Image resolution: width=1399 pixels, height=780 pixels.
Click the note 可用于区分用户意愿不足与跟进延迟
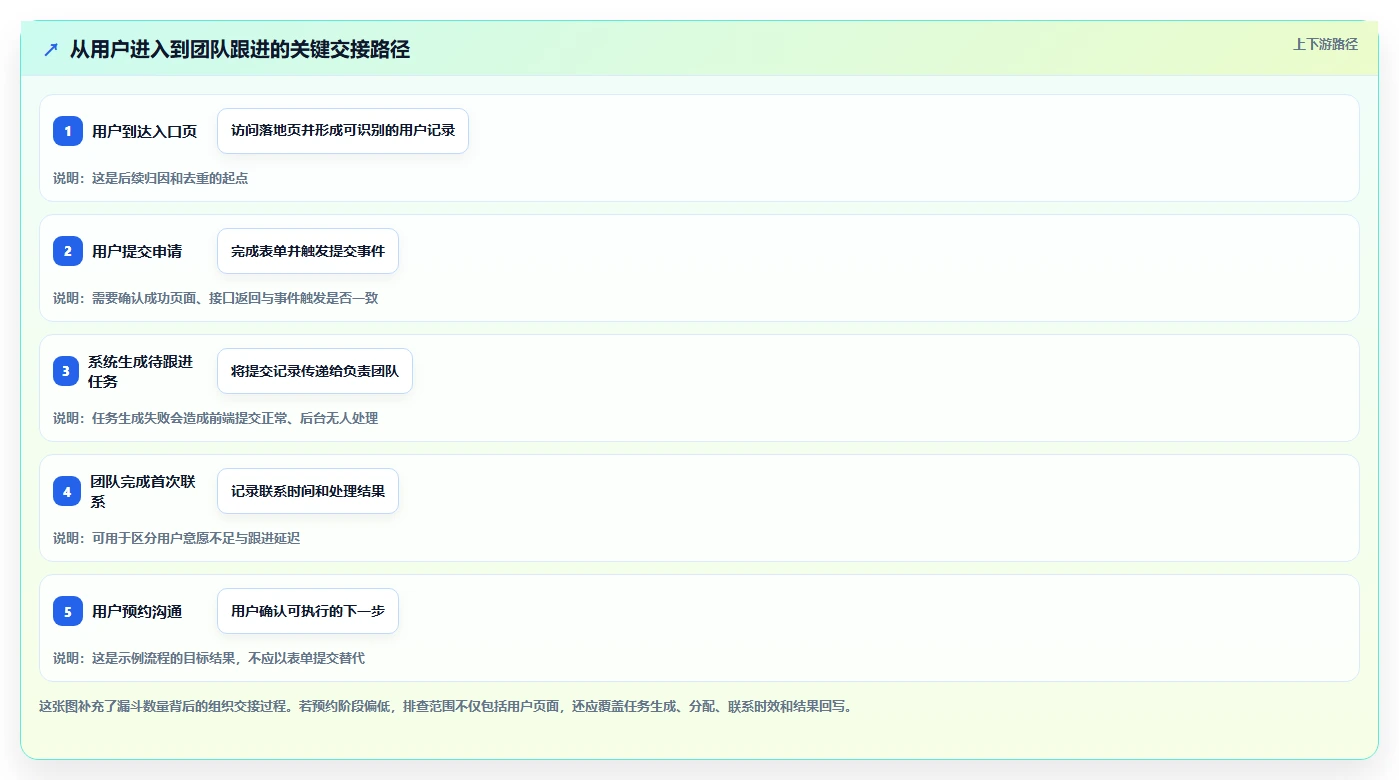[x=176, y=538]
